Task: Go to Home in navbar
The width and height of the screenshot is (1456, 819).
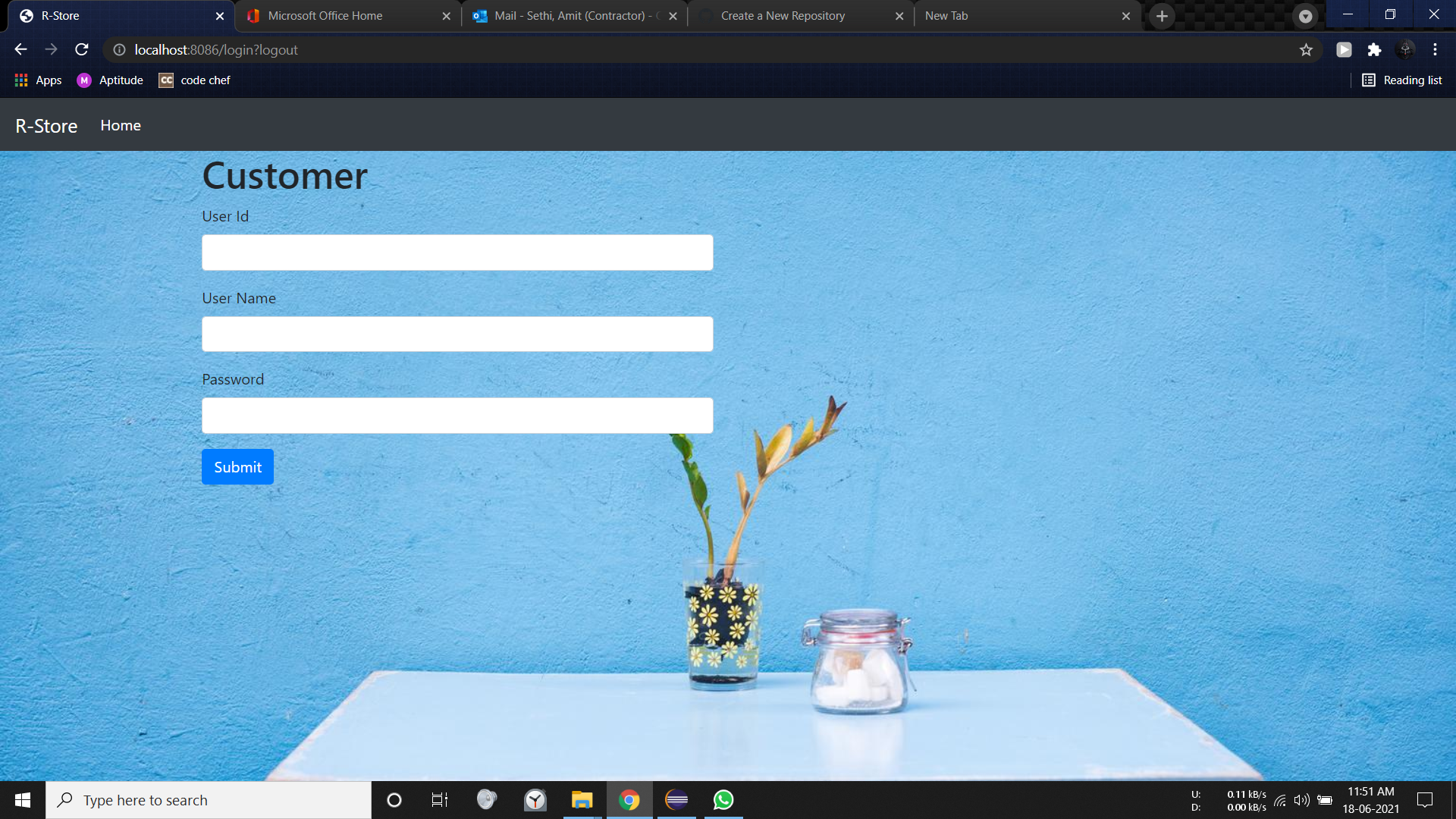Action: click(121, 125)
